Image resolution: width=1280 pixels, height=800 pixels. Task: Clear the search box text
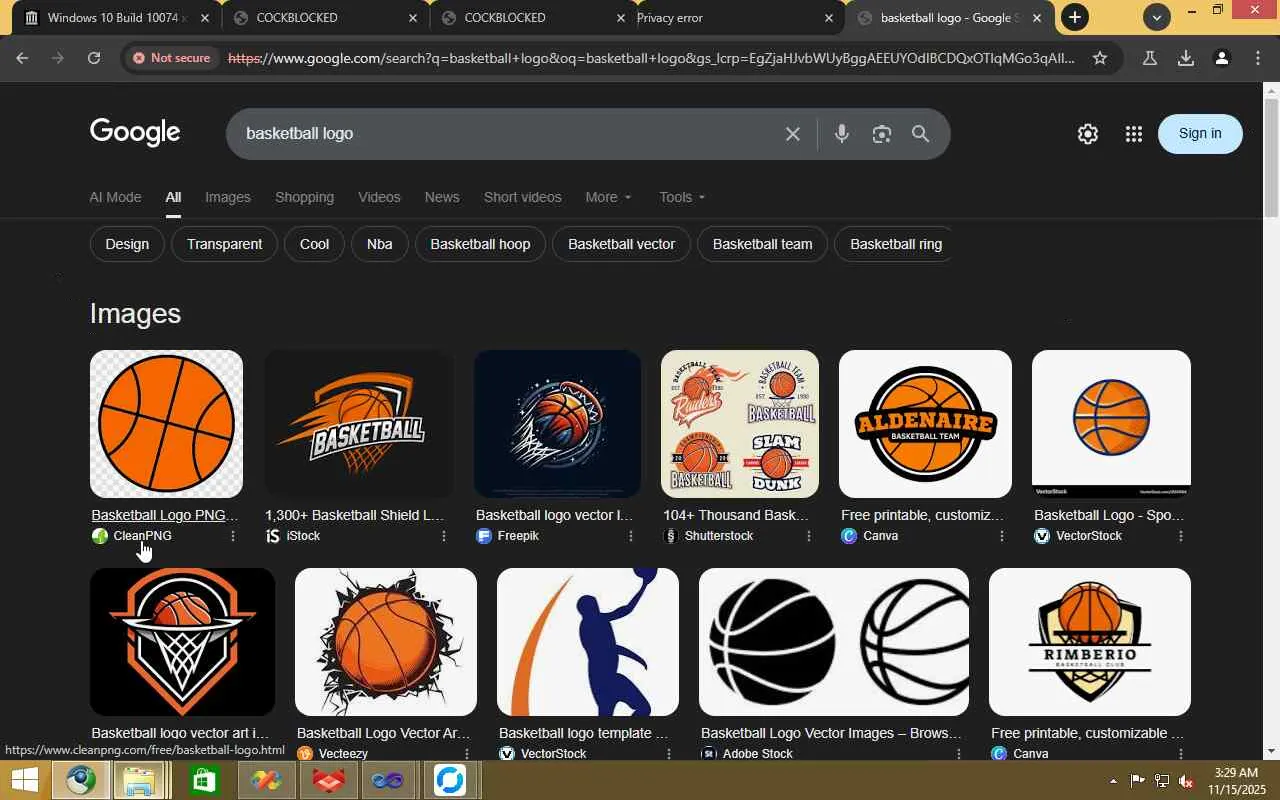point(793,134)
